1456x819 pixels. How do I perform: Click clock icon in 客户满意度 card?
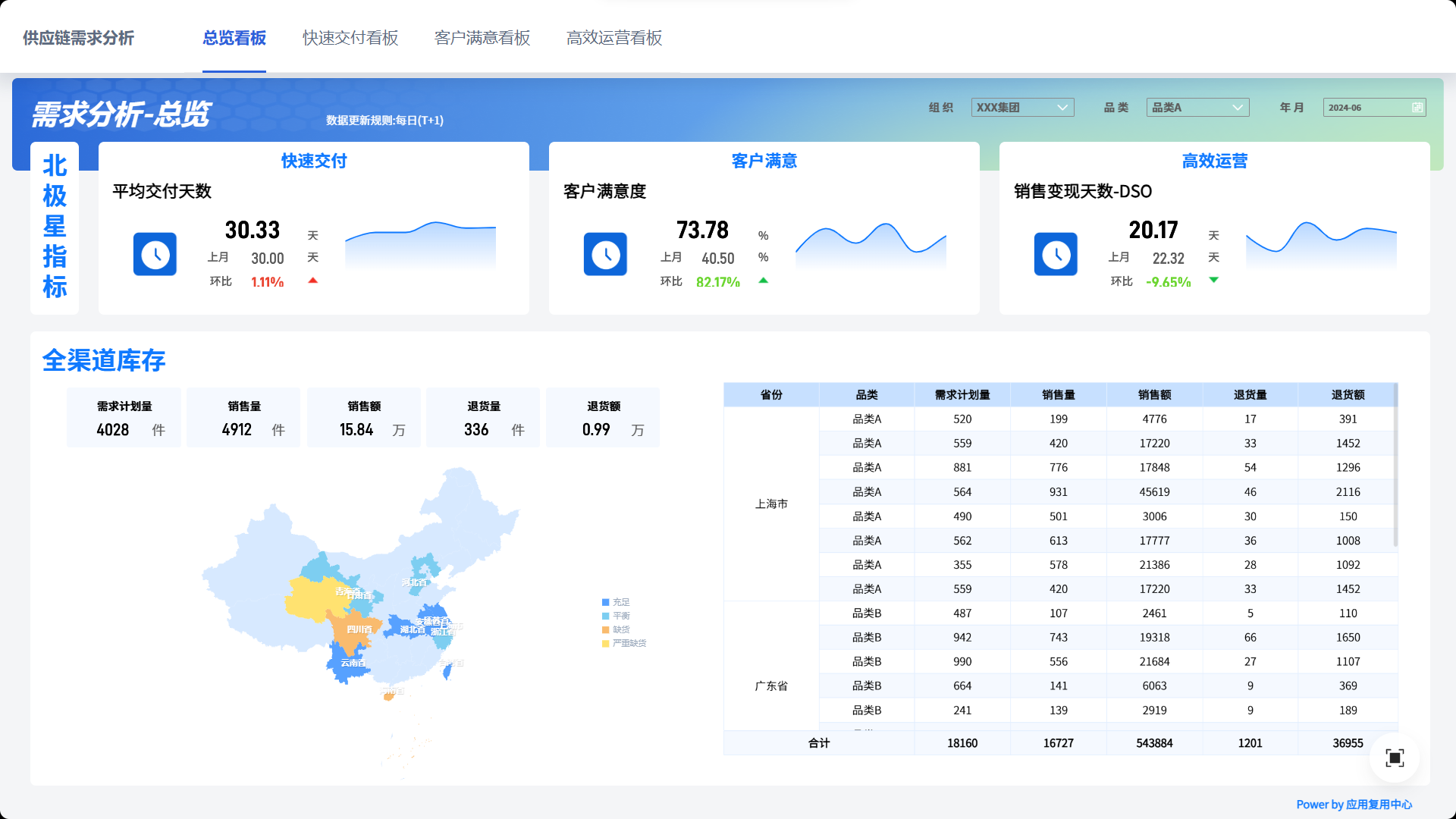pyautogui.click(x=605, y=254)
